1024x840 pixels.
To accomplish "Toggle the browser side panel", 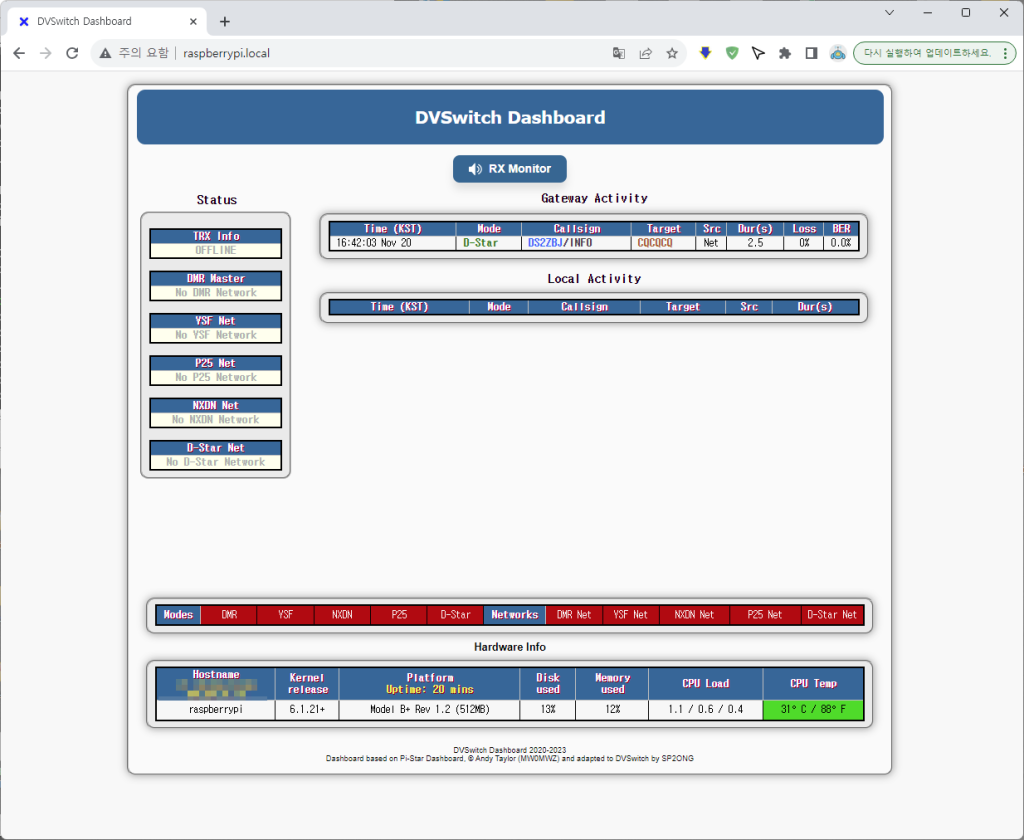I will tap(811, 53).
